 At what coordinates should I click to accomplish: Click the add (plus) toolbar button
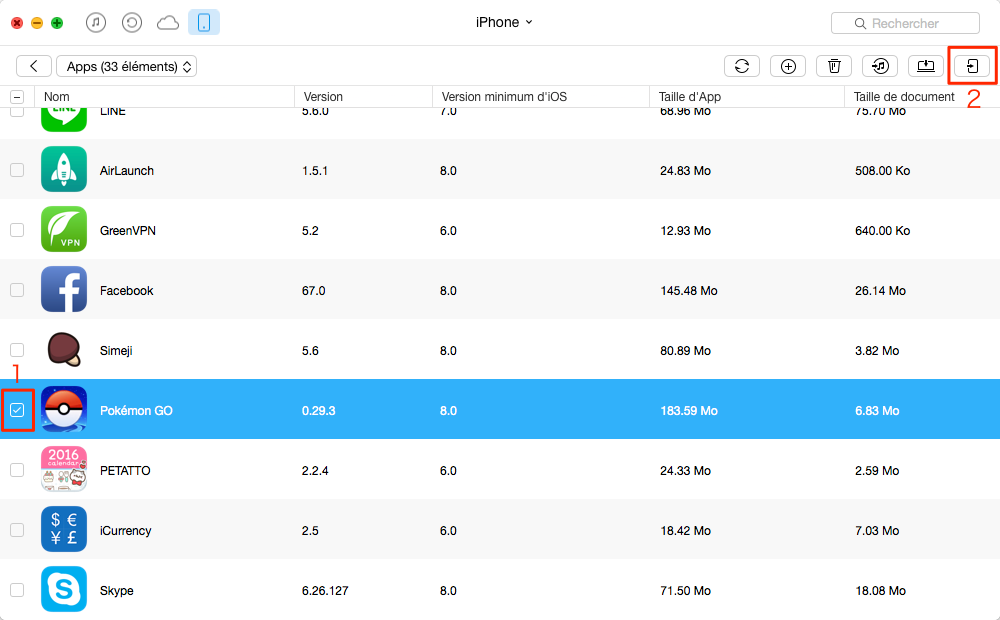pos(788,66)
